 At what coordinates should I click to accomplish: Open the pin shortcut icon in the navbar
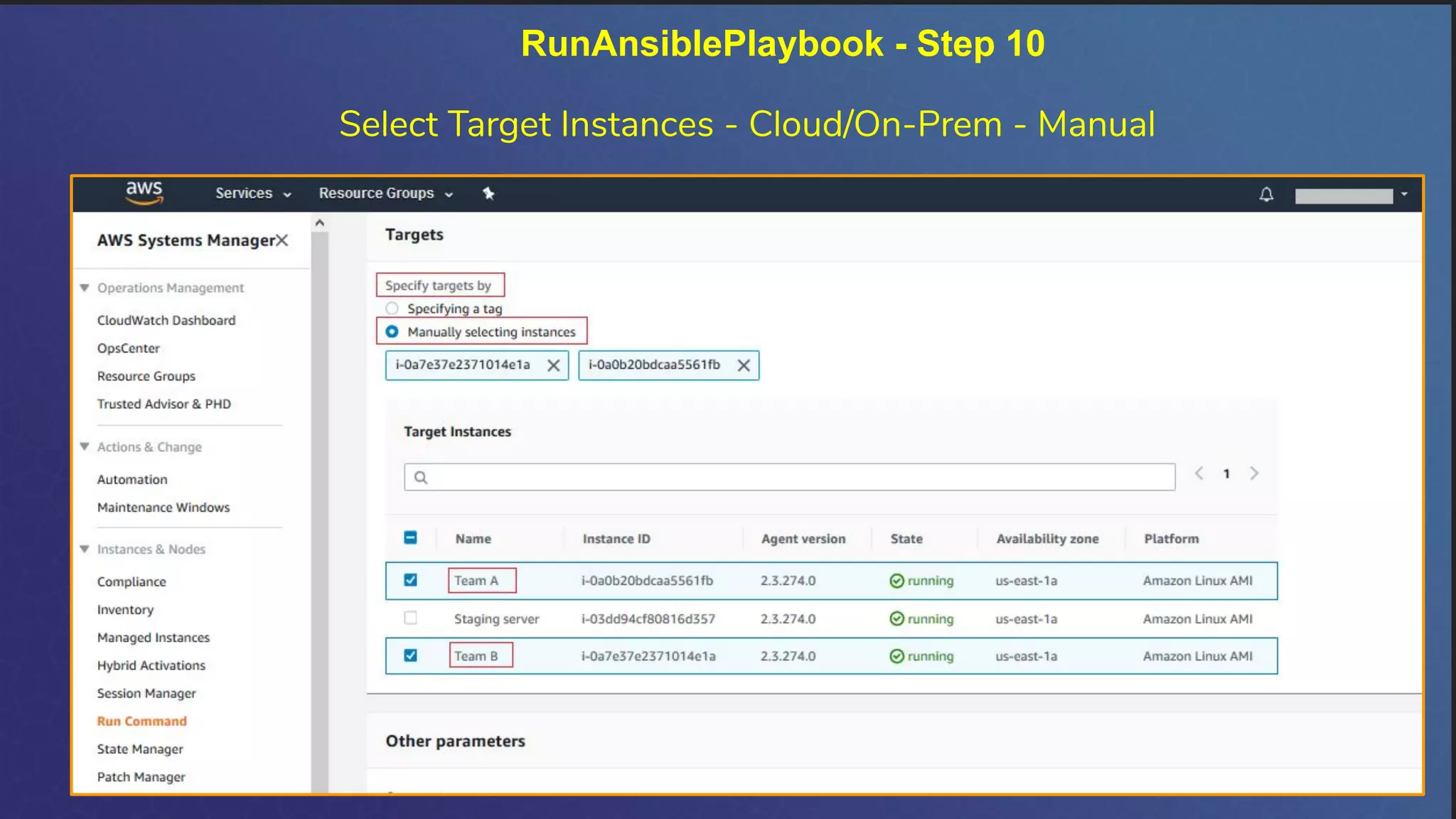click(x=488, y=193)
